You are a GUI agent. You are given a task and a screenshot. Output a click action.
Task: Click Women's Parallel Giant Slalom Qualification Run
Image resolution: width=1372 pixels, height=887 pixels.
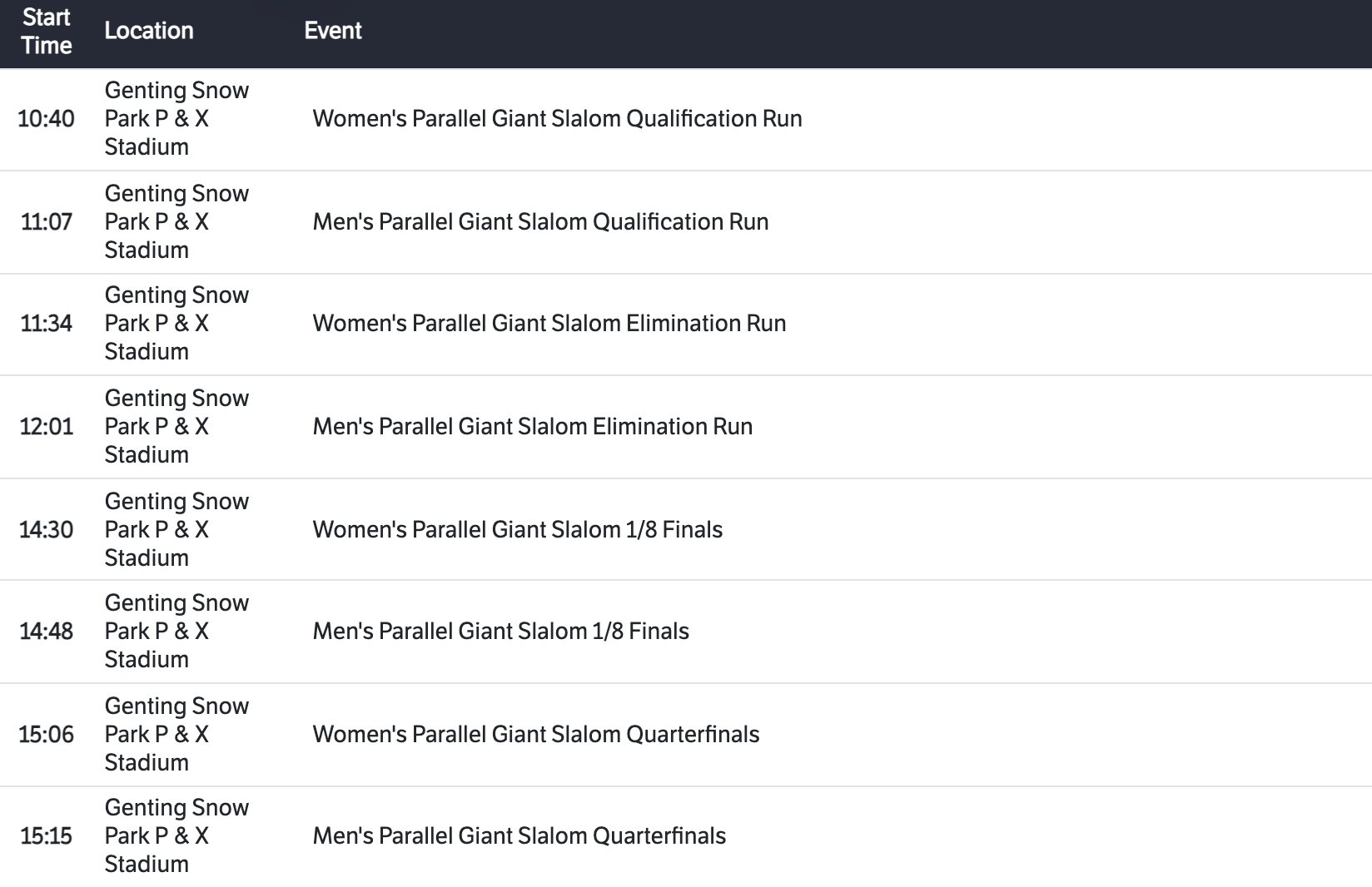pyautogui.click(x=557, y=119)
